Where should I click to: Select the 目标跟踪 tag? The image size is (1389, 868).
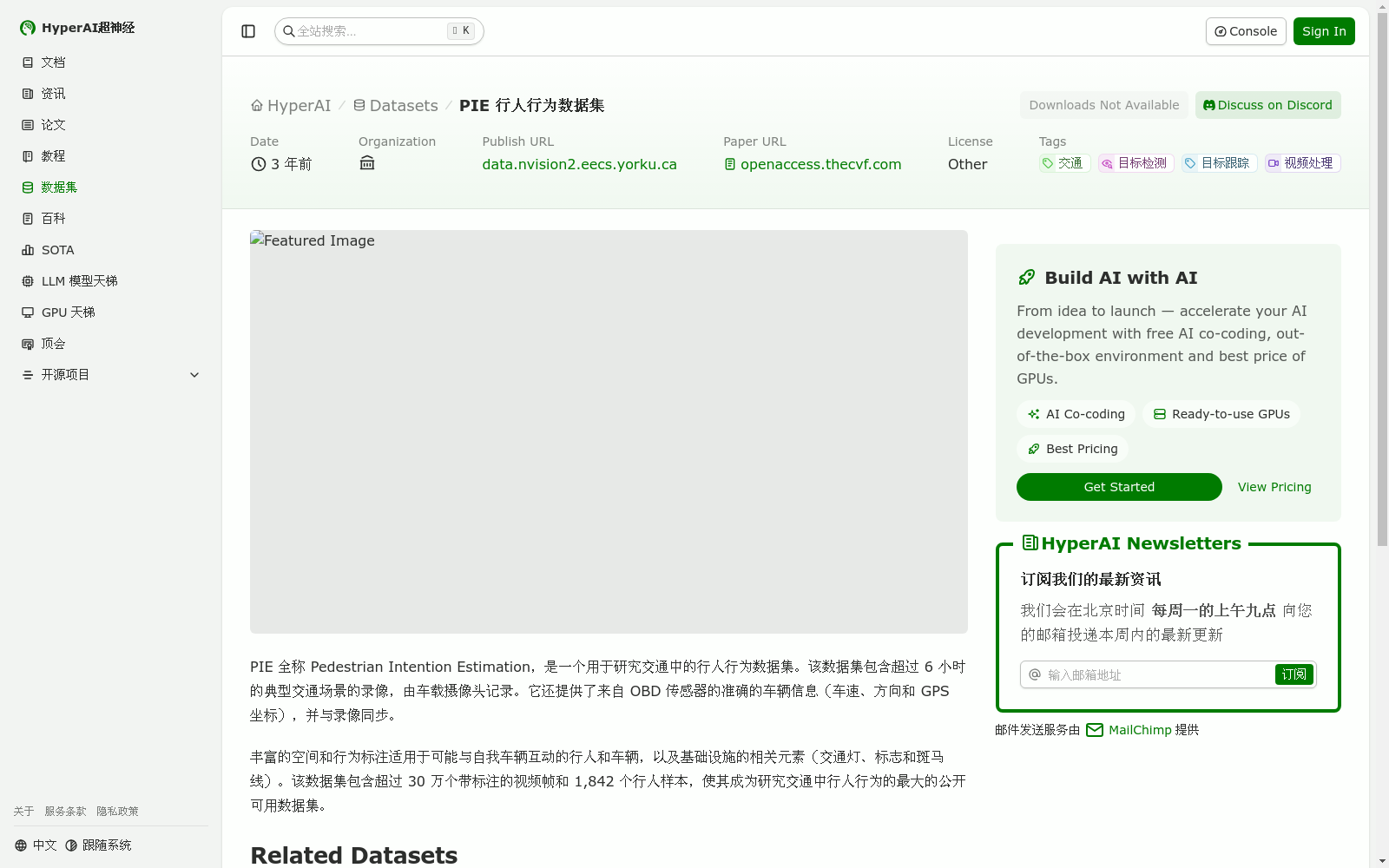pyautogui.click(x=1219, y=163)
